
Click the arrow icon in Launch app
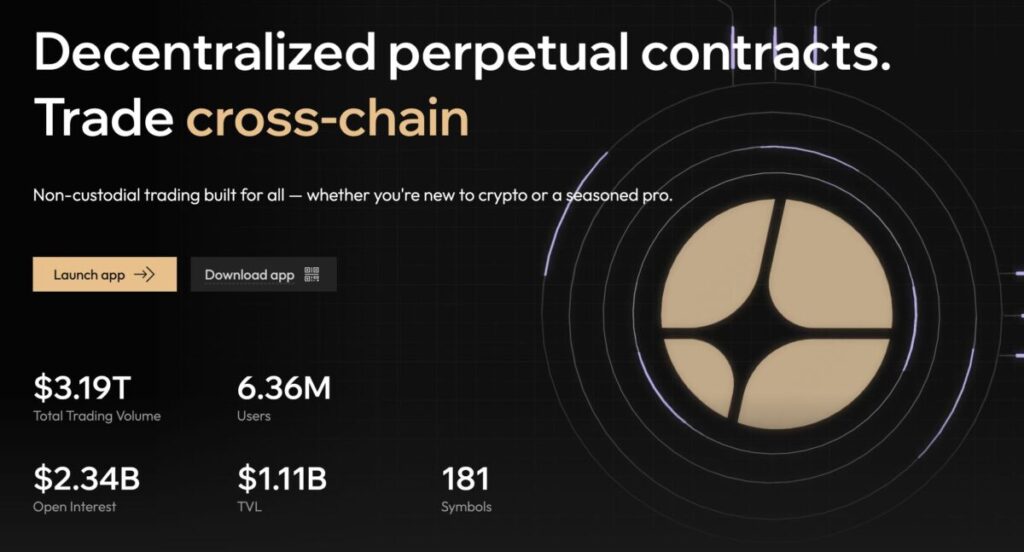[x=144, y=275]
